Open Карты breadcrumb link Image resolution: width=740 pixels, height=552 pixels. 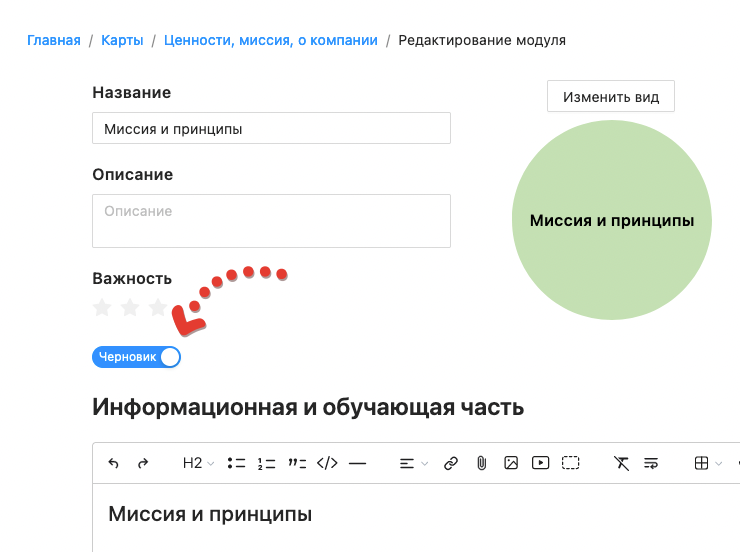coord(122,41)
